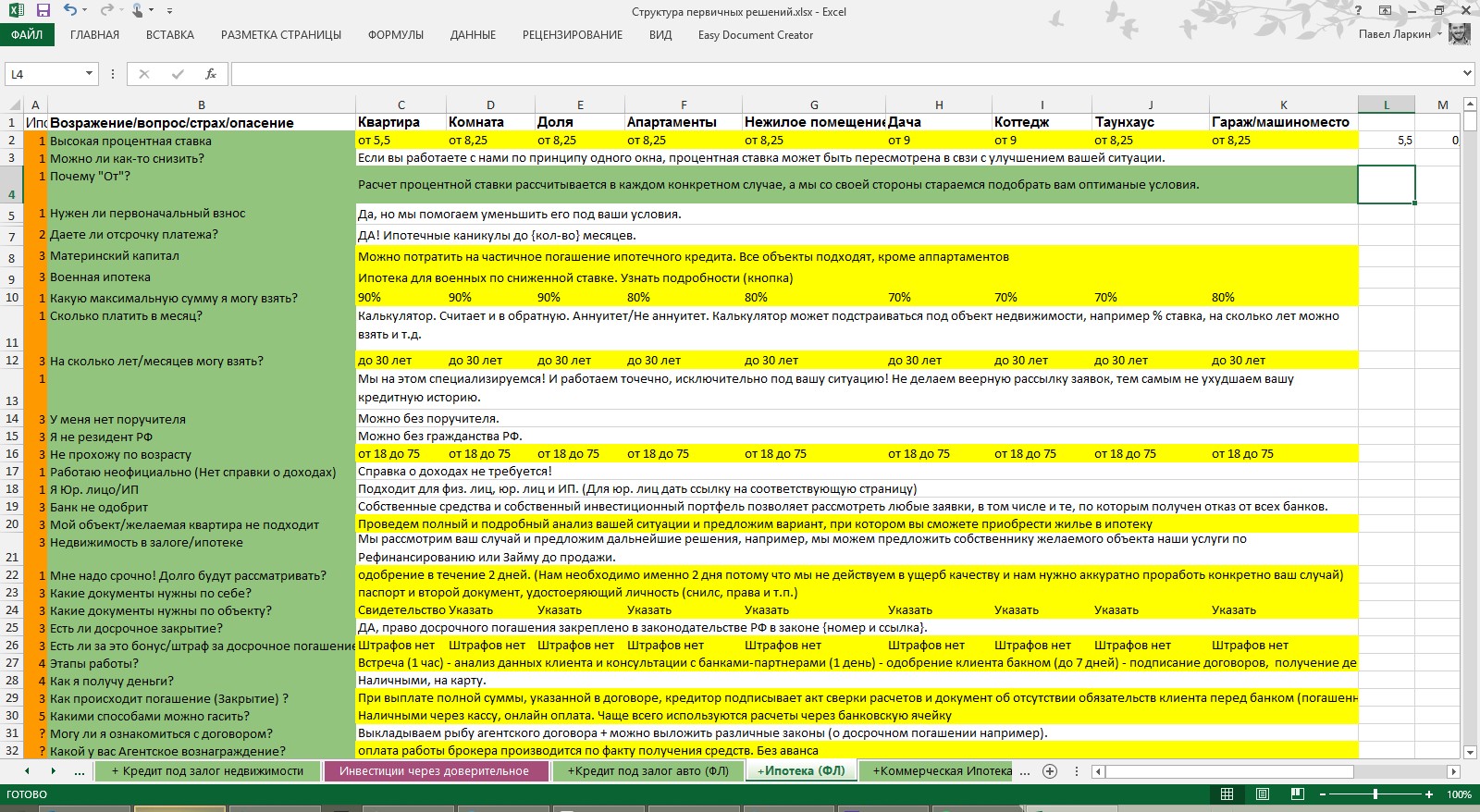Open the ФАЙЛ menu
The width and height of the screenshot is (1480, 812).
[x=27, y=35]
